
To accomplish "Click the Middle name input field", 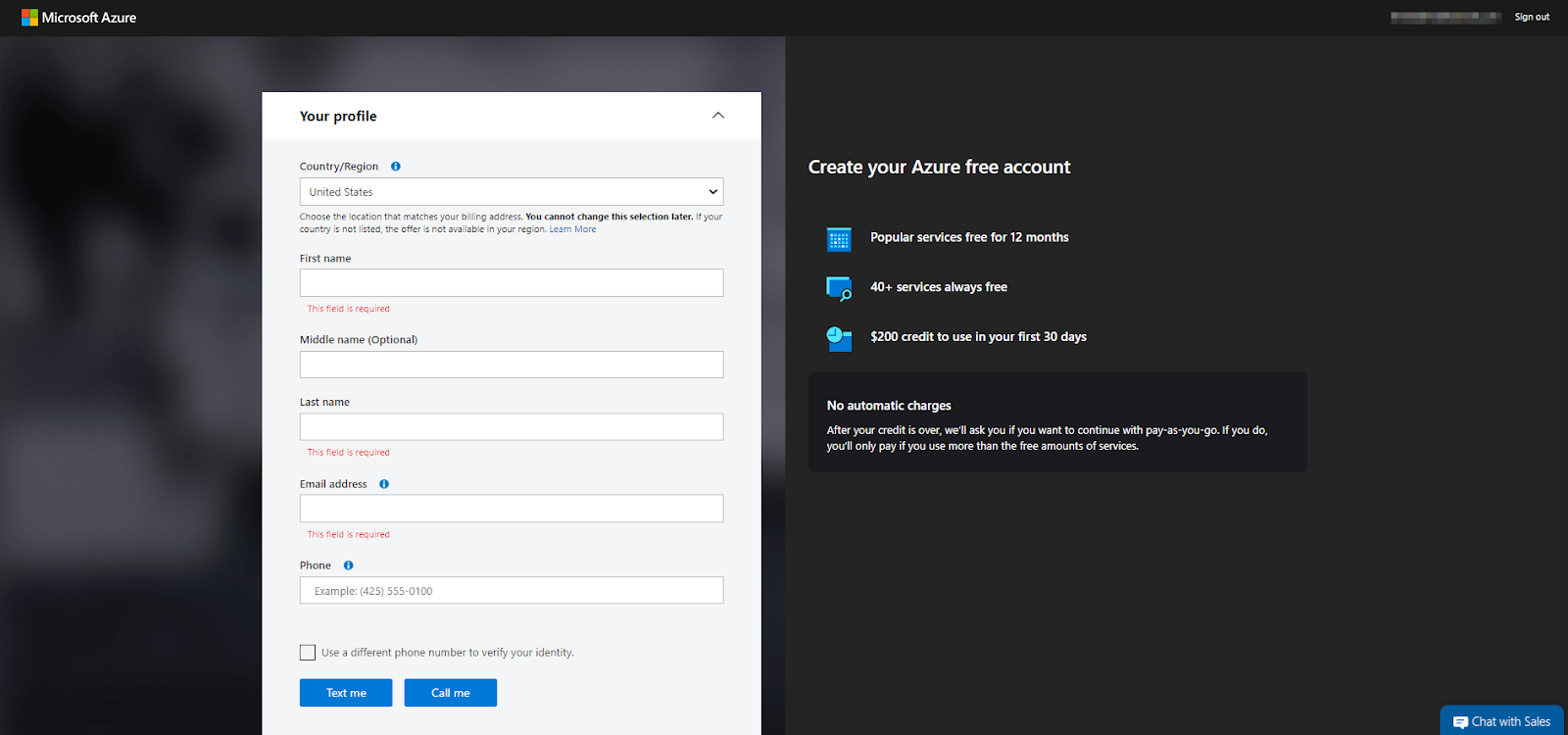I will pyautogui.click(x=512, y=365).
